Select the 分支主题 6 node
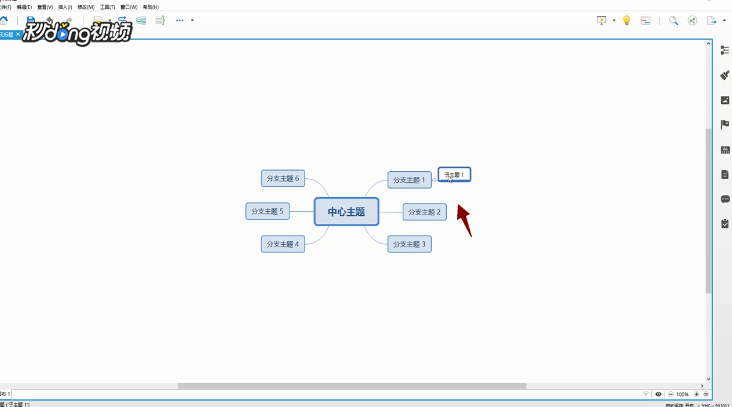Image resolution: width=732 pixels, height=407 pixels. pos(283,178)
